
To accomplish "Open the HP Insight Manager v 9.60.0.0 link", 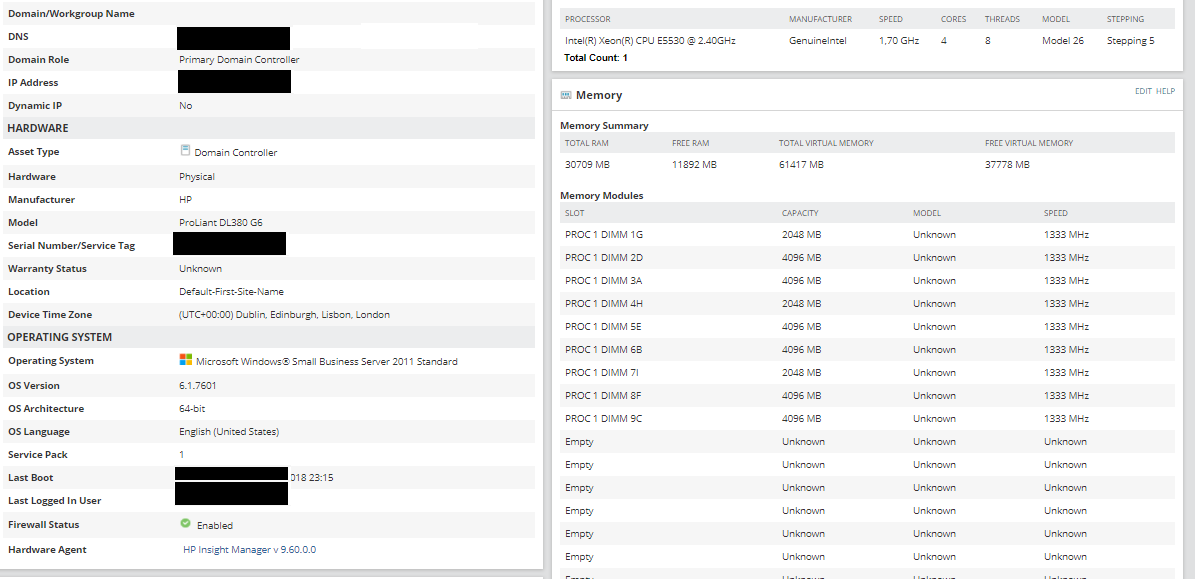I will (x=249, y=550).
